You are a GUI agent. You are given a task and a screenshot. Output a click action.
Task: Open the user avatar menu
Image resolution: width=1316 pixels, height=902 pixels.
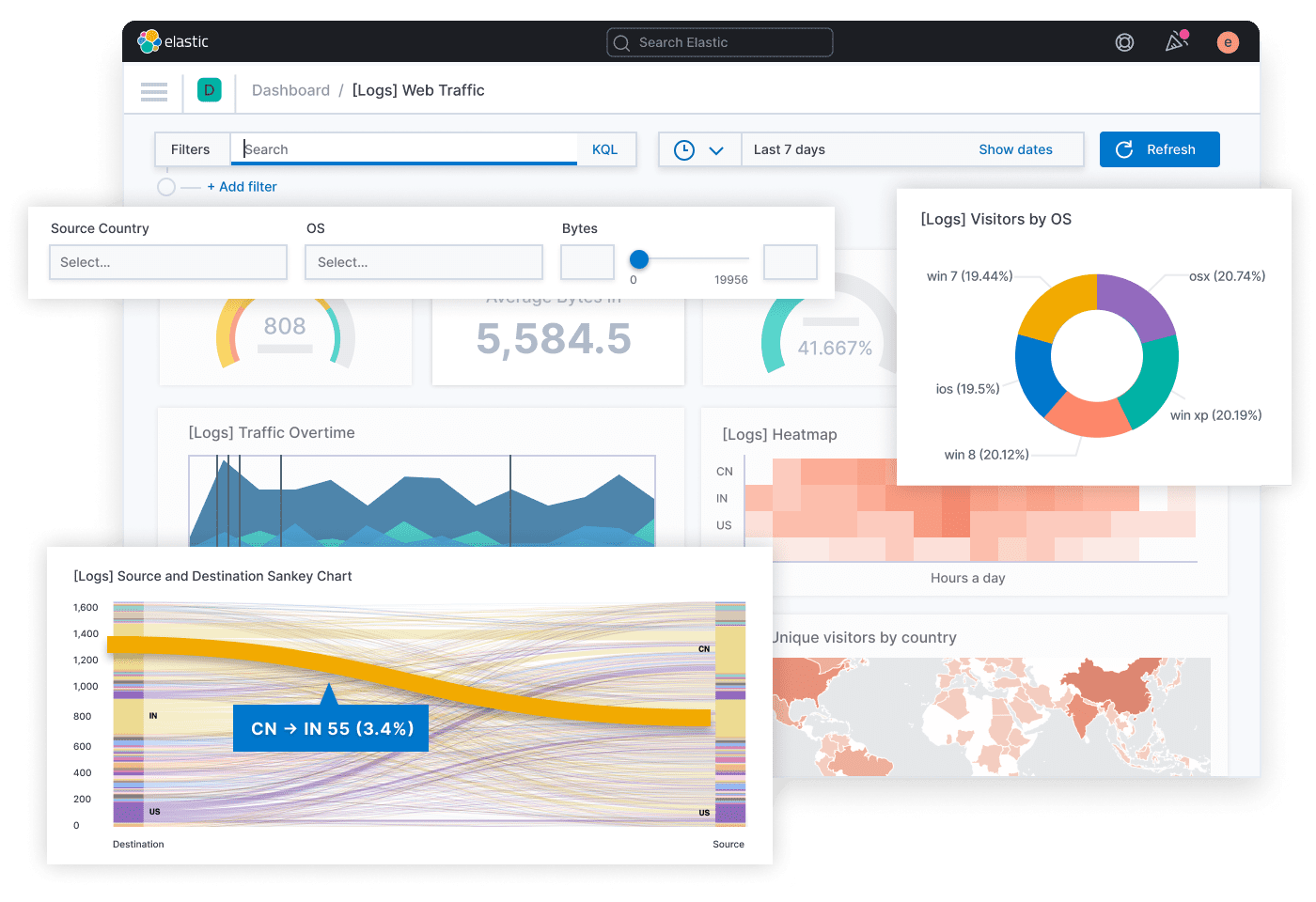pyautogui.click(x=1228, y=41)
